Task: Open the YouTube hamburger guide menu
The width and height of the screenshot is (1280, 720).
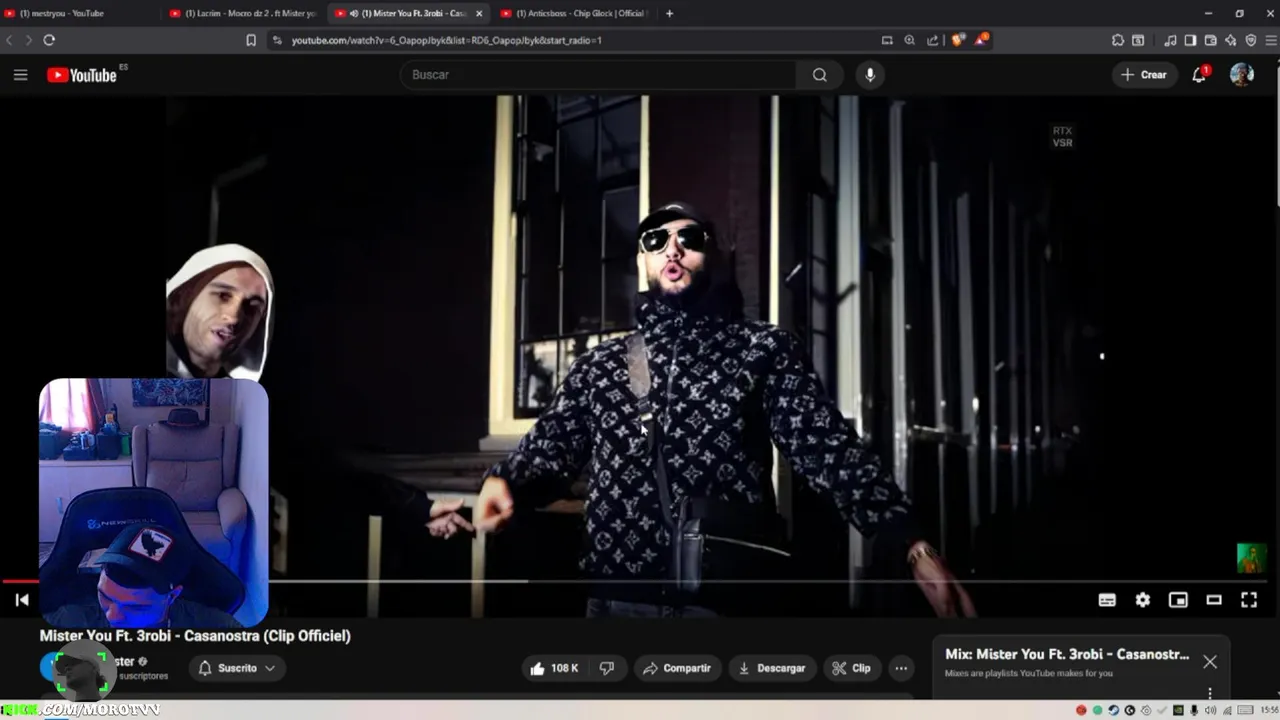Action: tap(20, 75)
